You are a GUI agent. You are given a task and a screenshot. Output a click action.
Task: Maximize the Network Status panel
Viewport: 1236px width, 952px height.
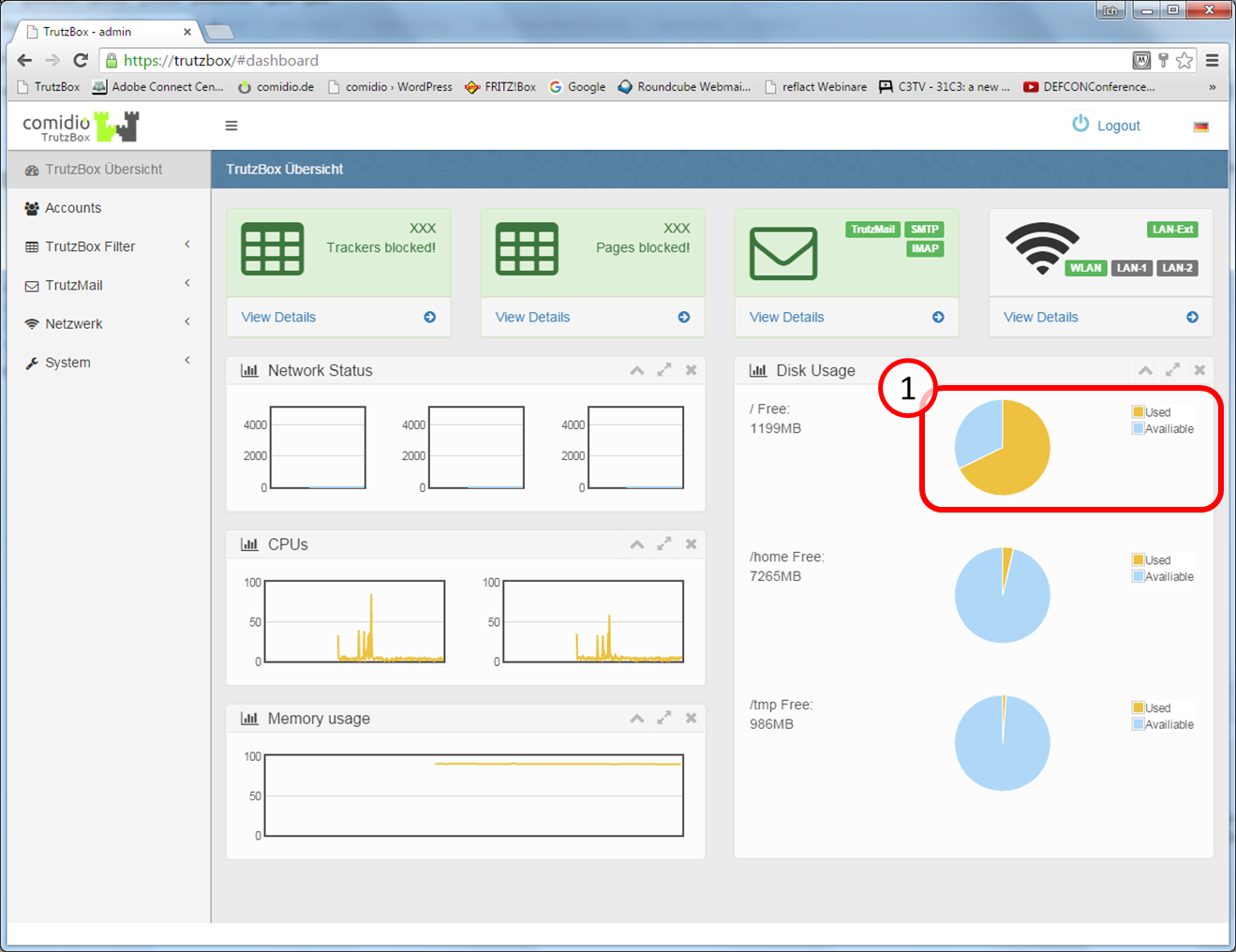(x=664, y=370)
